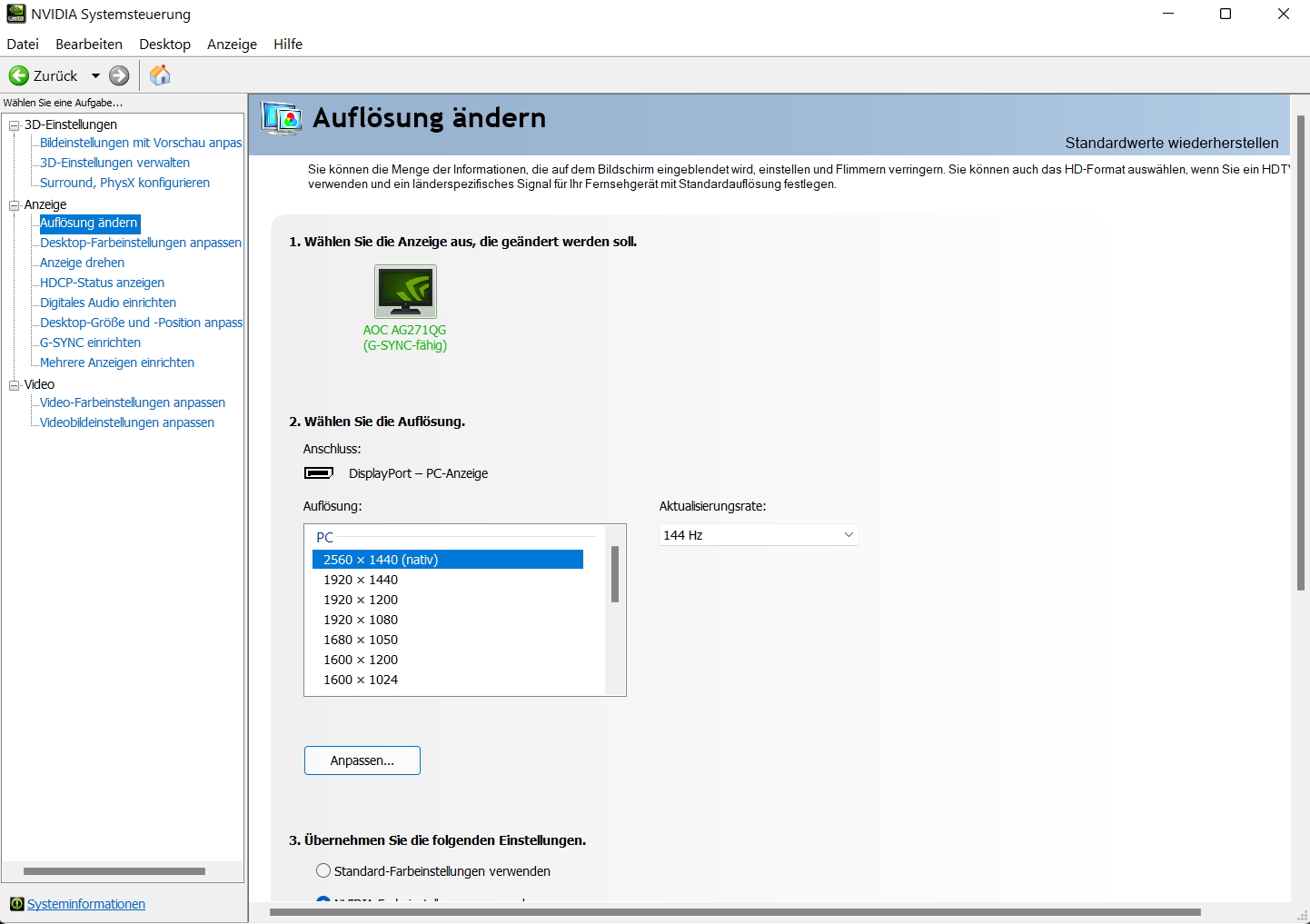Open Videobildeinstellungen anpassen
This screenshot has height=924, width=1310.
[x=127, y=422]
